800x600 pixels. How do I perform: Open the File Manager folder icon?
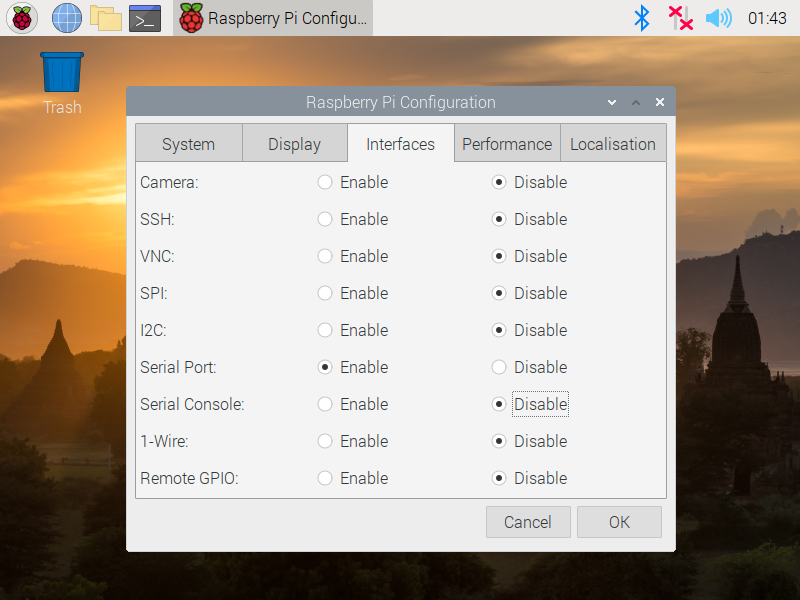point(106,18)
